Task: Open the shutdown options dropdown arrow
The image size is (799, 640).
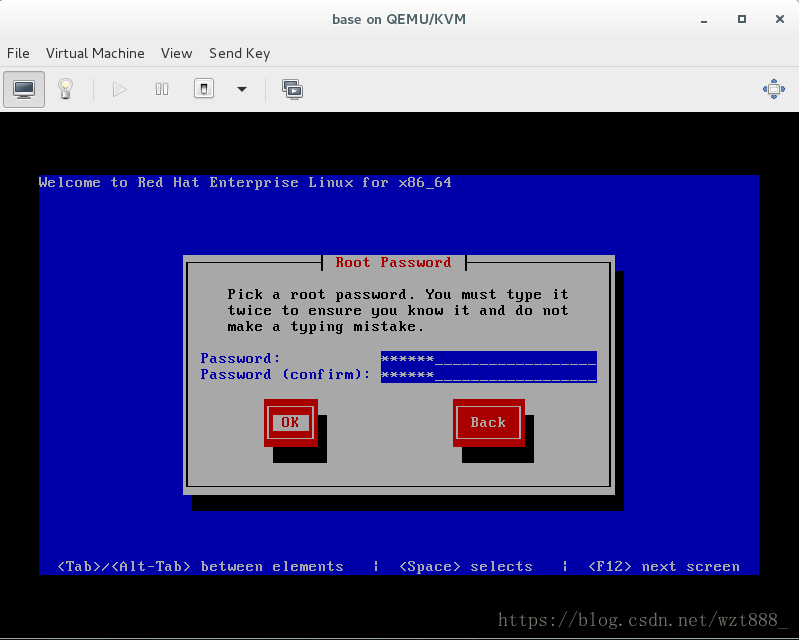Action: (242, 90)
